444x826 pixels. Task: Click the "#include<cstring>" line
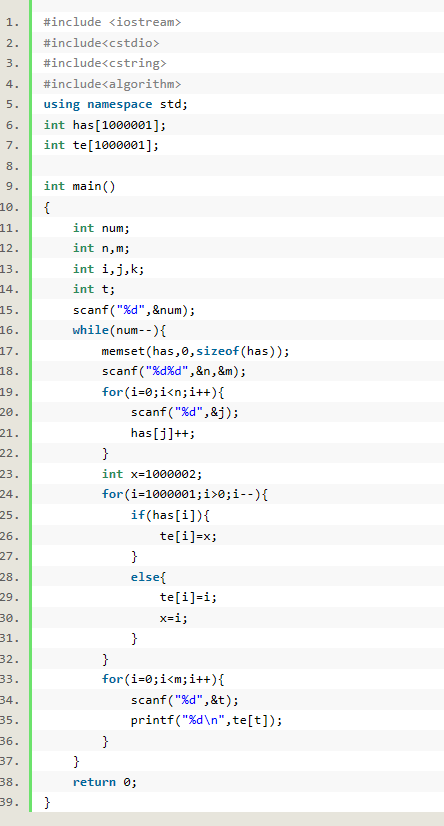(x=105, y=63)
